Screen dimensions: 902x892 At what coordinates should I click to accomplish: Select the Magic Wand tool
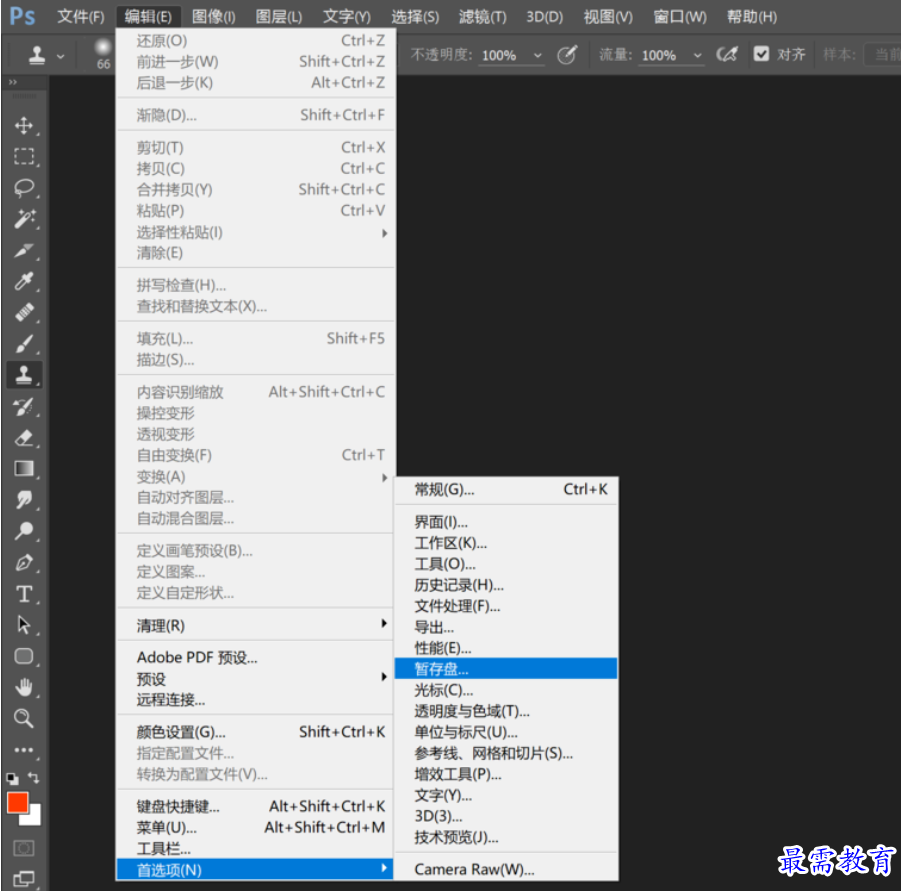24,219
